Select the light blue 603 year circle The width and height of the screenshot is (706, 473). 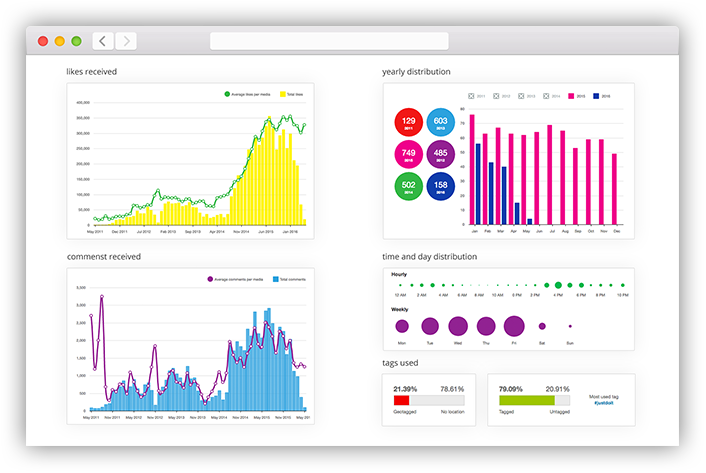(x=440, y=122)
